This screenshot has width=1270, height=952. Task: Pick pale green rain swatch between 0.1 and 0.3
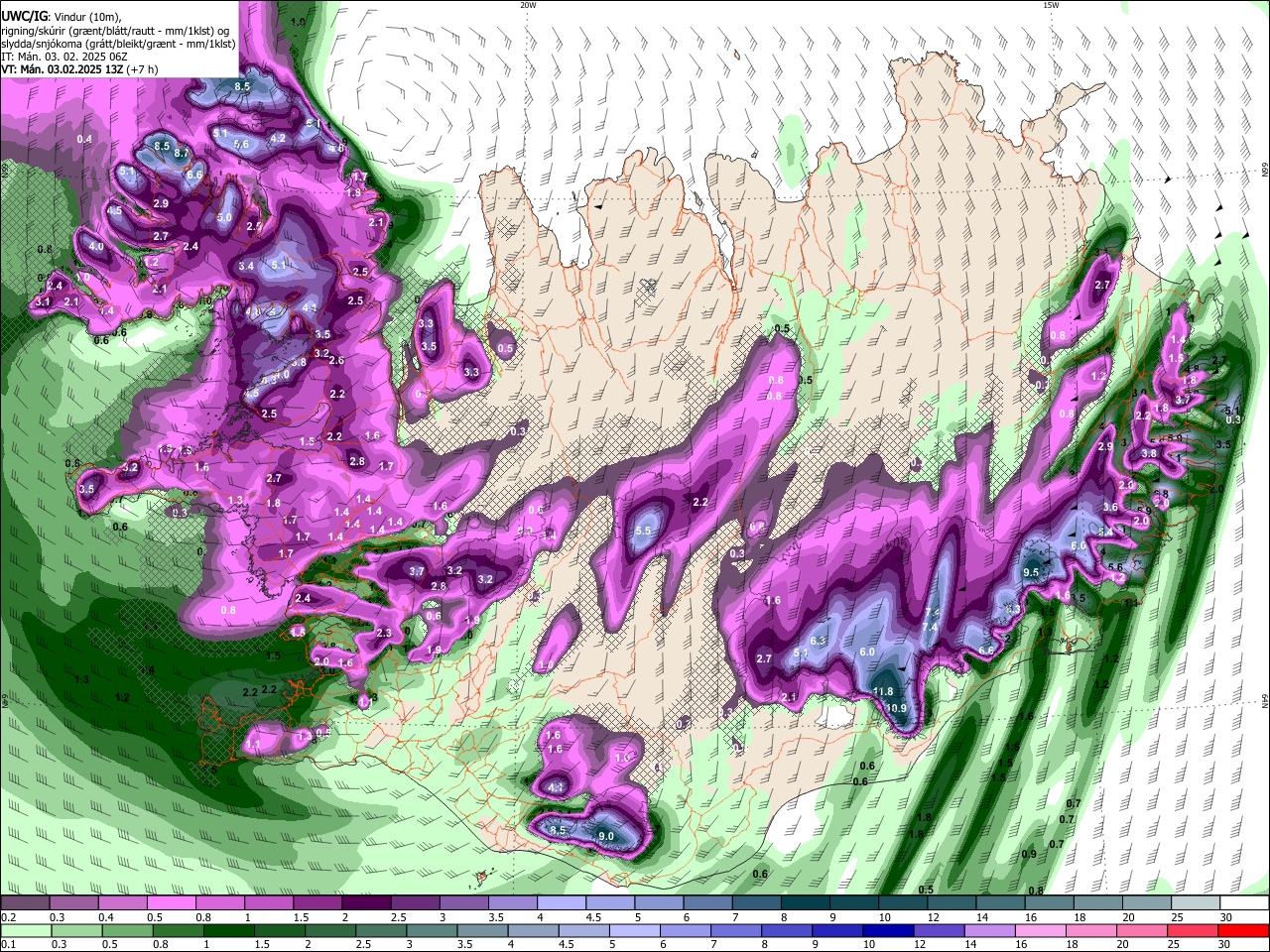(x=27, y=931)
